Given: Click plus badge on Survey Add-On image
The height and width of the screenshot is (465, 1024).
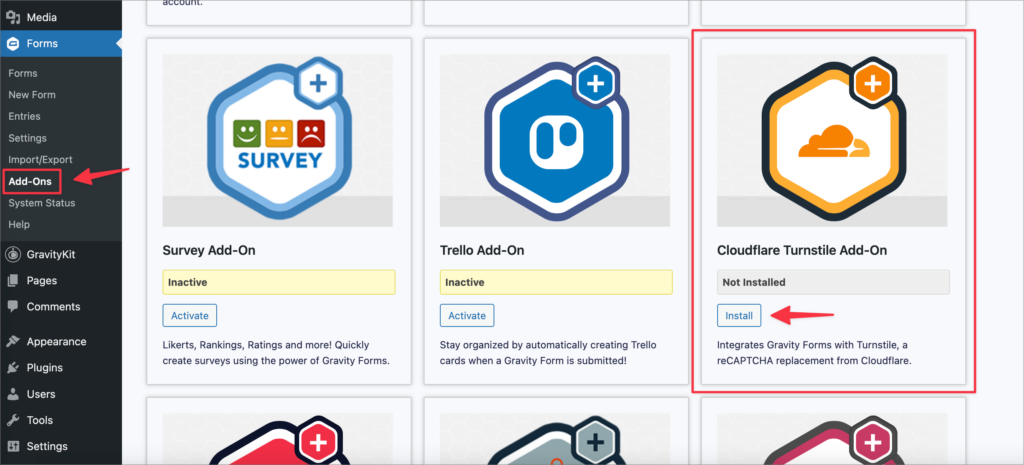Looking at the screenshot, I should [x=318, y=83].
